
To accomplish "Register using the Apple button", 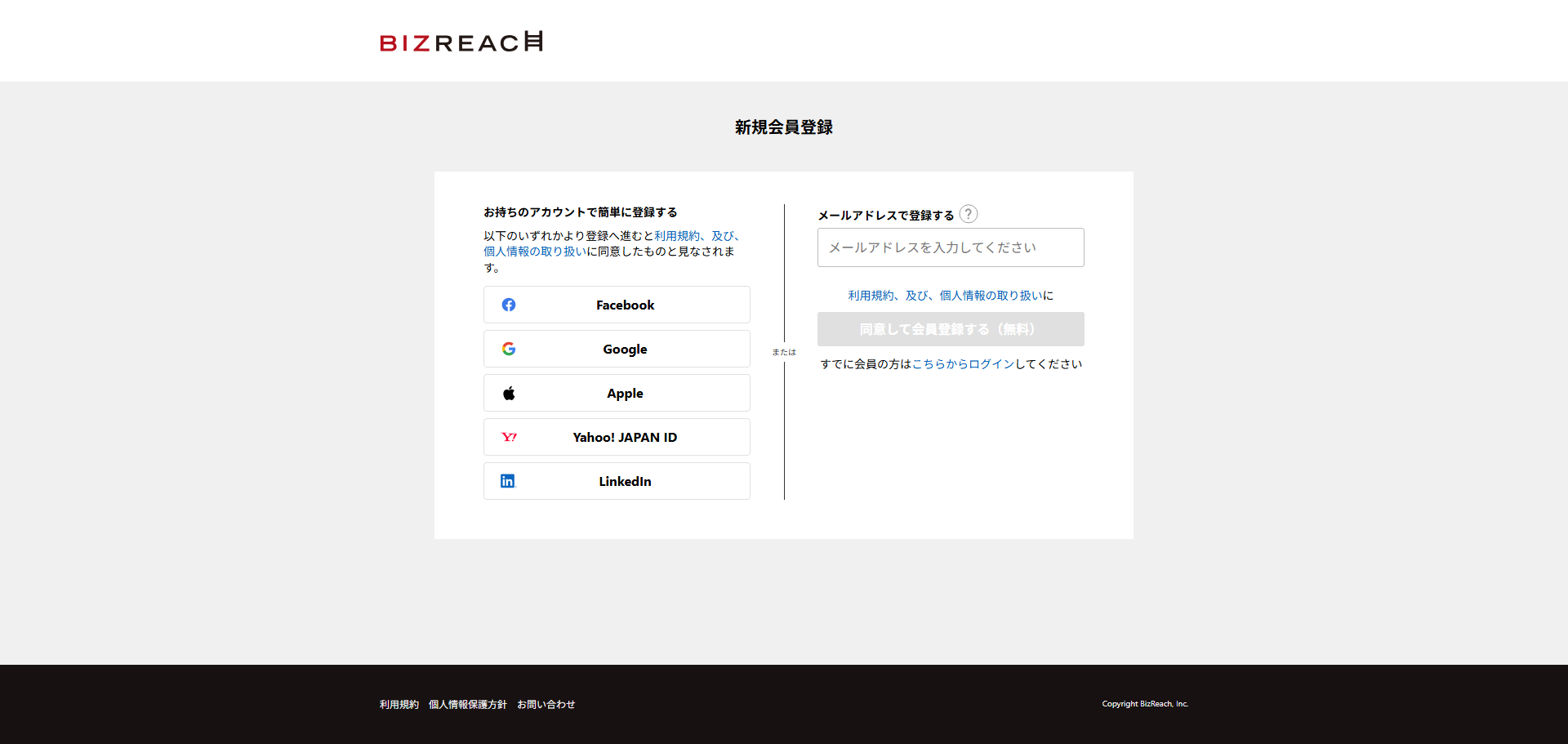I will 617,393.
